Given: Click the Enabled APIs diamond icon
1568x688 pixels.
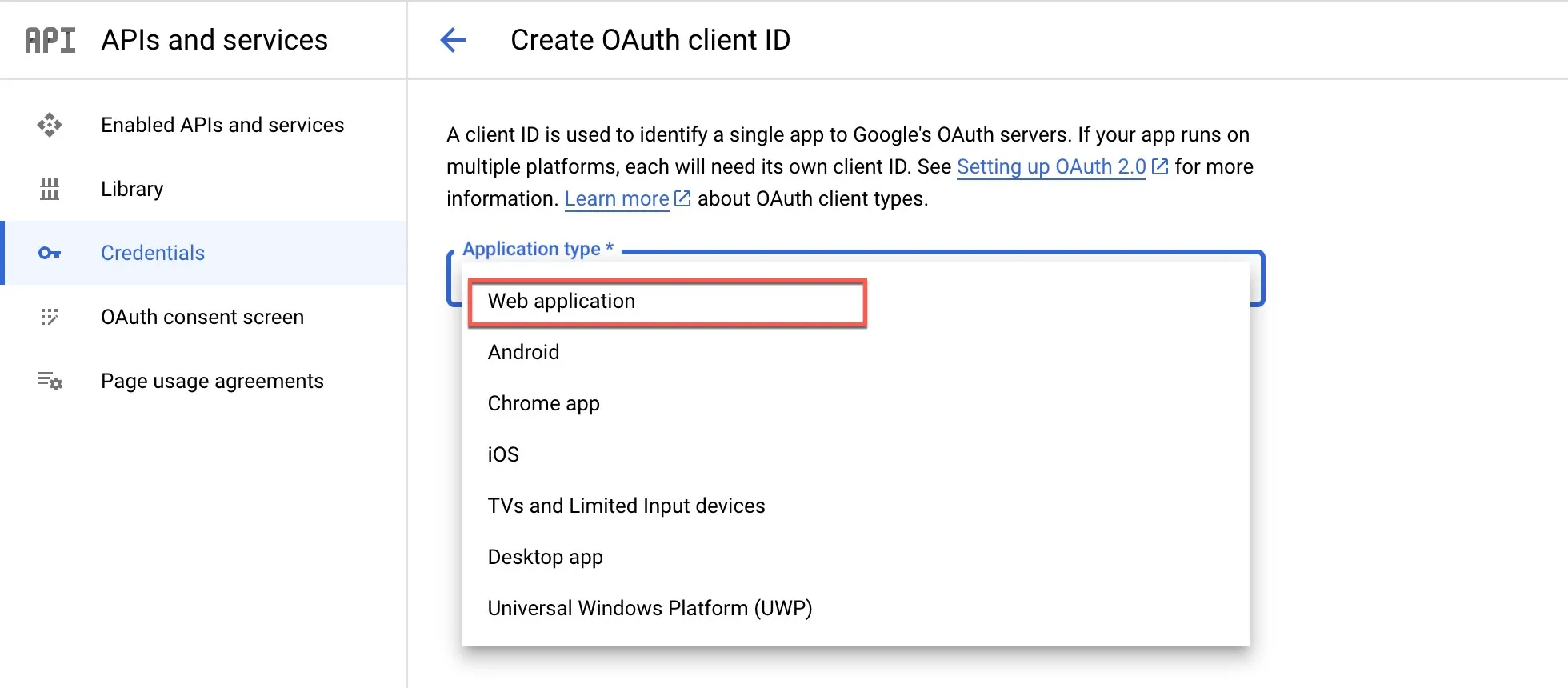Looking at the screenshot, I should tap(50, 125).
